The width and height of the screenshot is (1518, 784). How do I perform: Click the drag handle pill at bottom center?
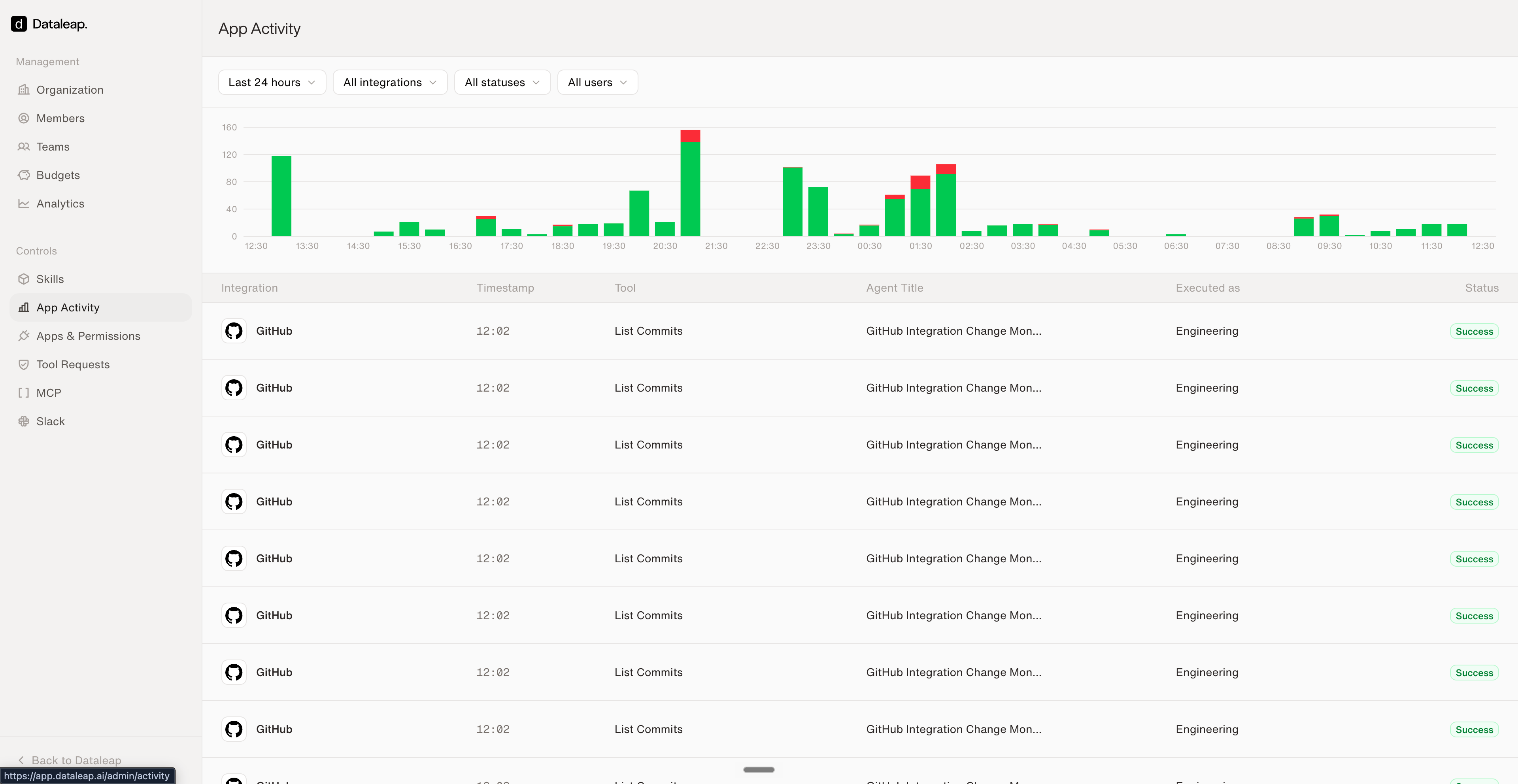click(759, 769)
